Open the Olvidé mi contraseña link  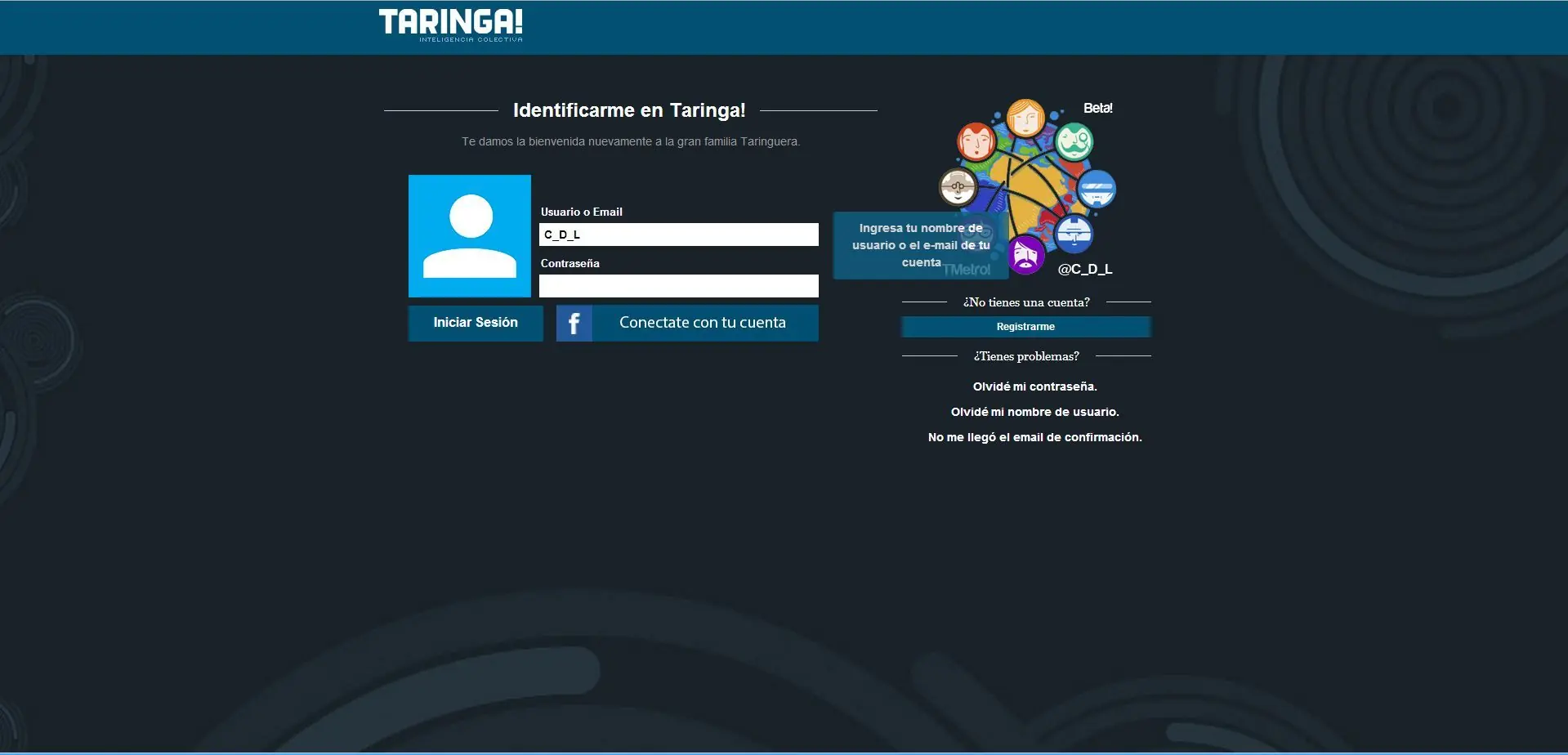click(x=1034, y=386)
